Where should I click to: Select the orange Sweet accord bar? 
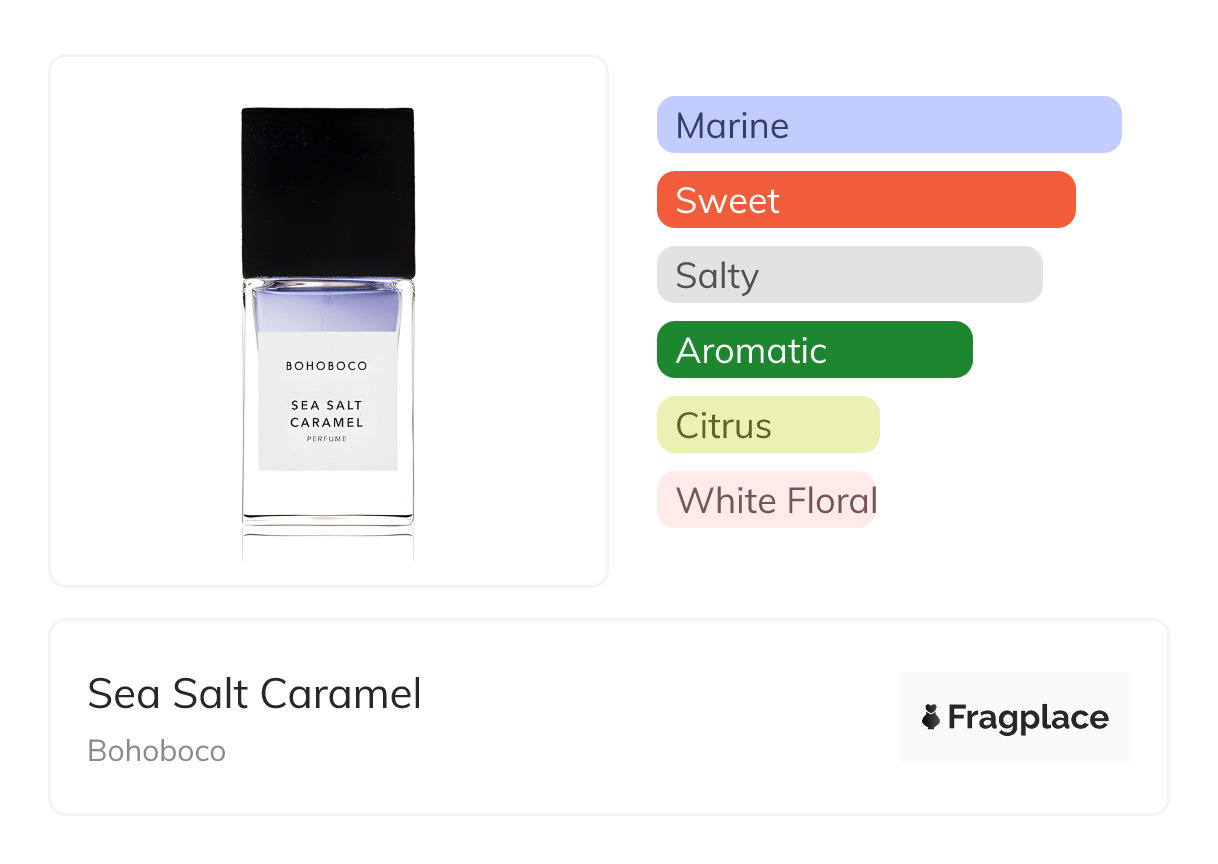865,200
